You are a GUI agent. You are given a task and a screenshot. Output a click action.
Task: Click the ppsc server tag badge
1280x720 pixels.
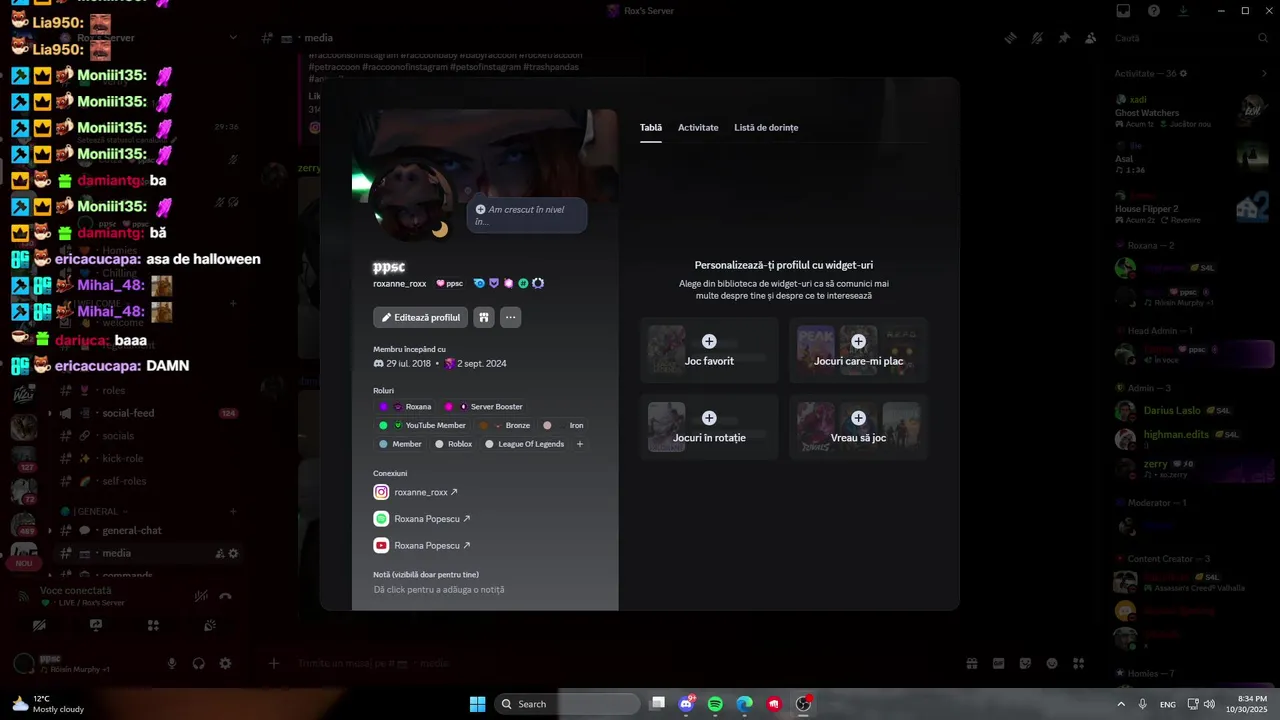[x=450, y=284]
